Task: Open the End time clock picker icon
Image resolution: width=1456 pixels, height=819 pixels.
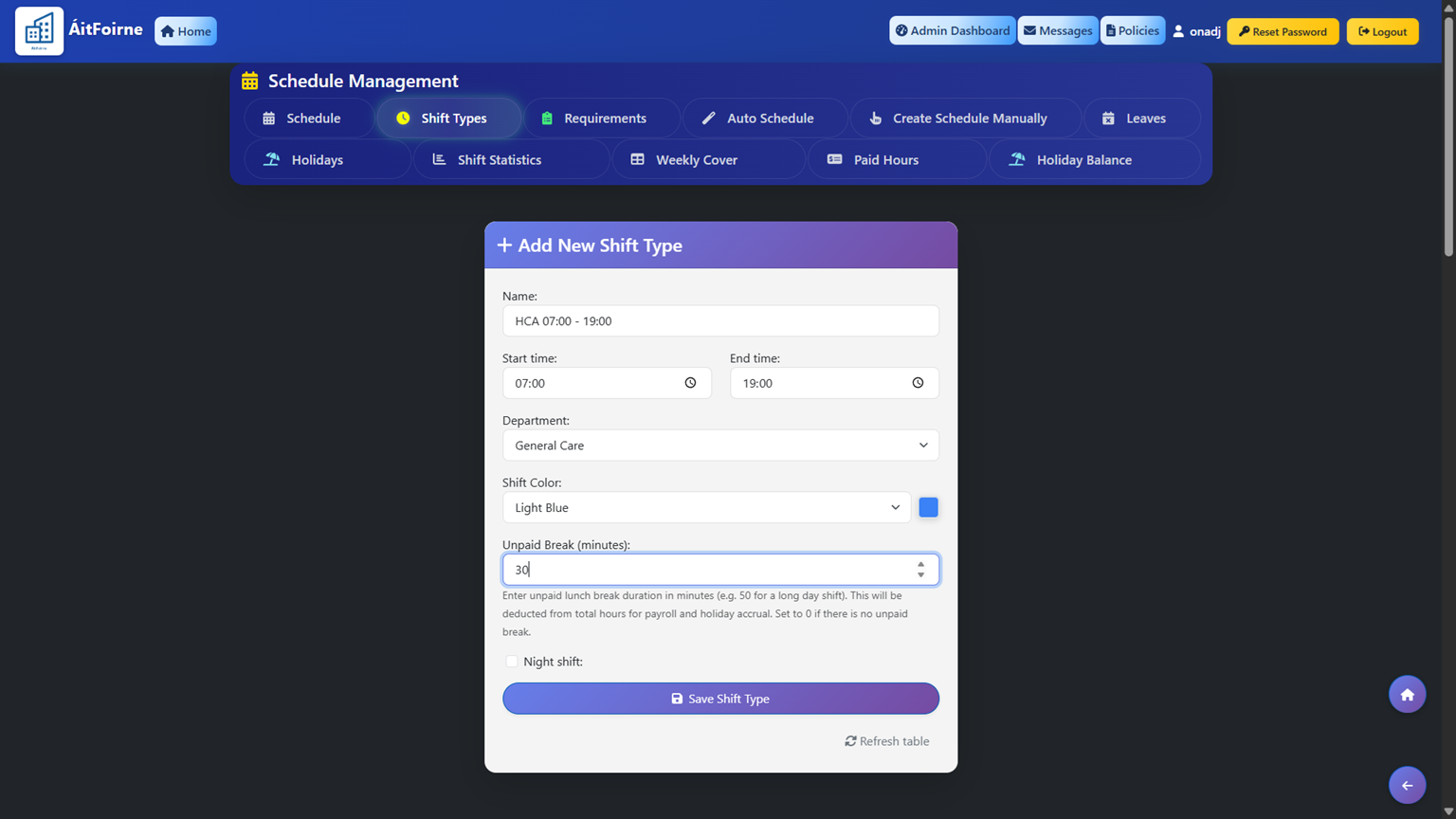Action: tap(918, 383)
